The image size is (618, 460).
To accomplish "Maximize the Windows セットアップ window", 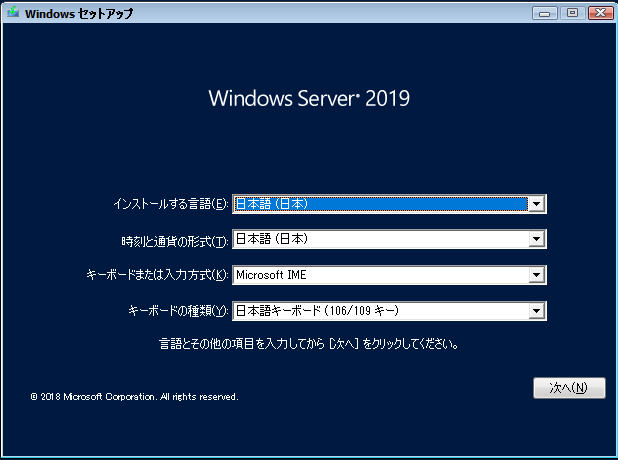I will coord(572,13).
